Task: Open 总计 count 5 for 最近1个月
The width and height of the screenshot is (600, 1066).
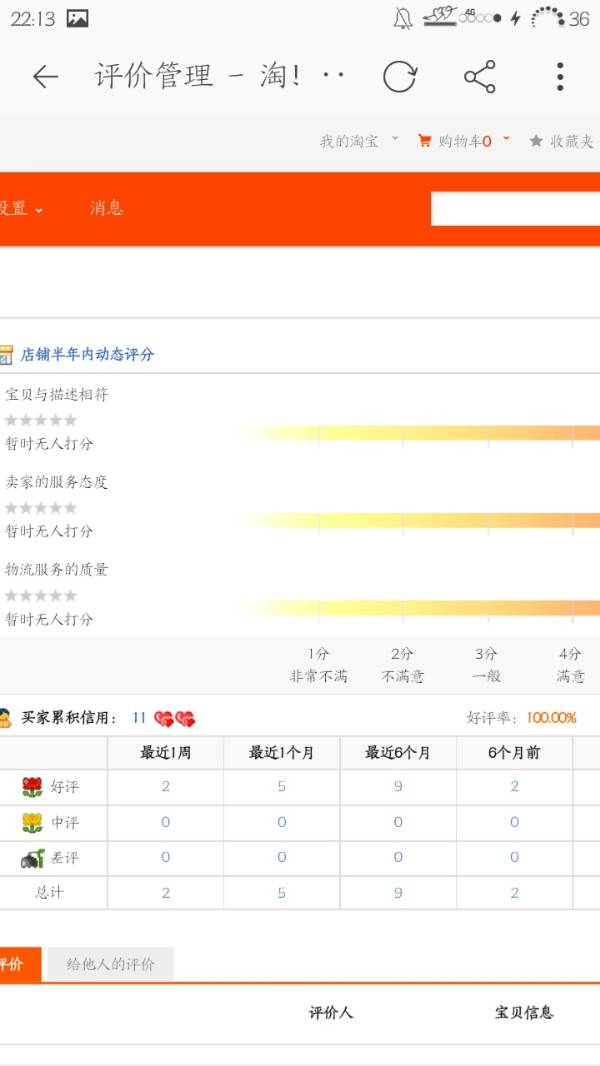Action: (x=281, y=893)
